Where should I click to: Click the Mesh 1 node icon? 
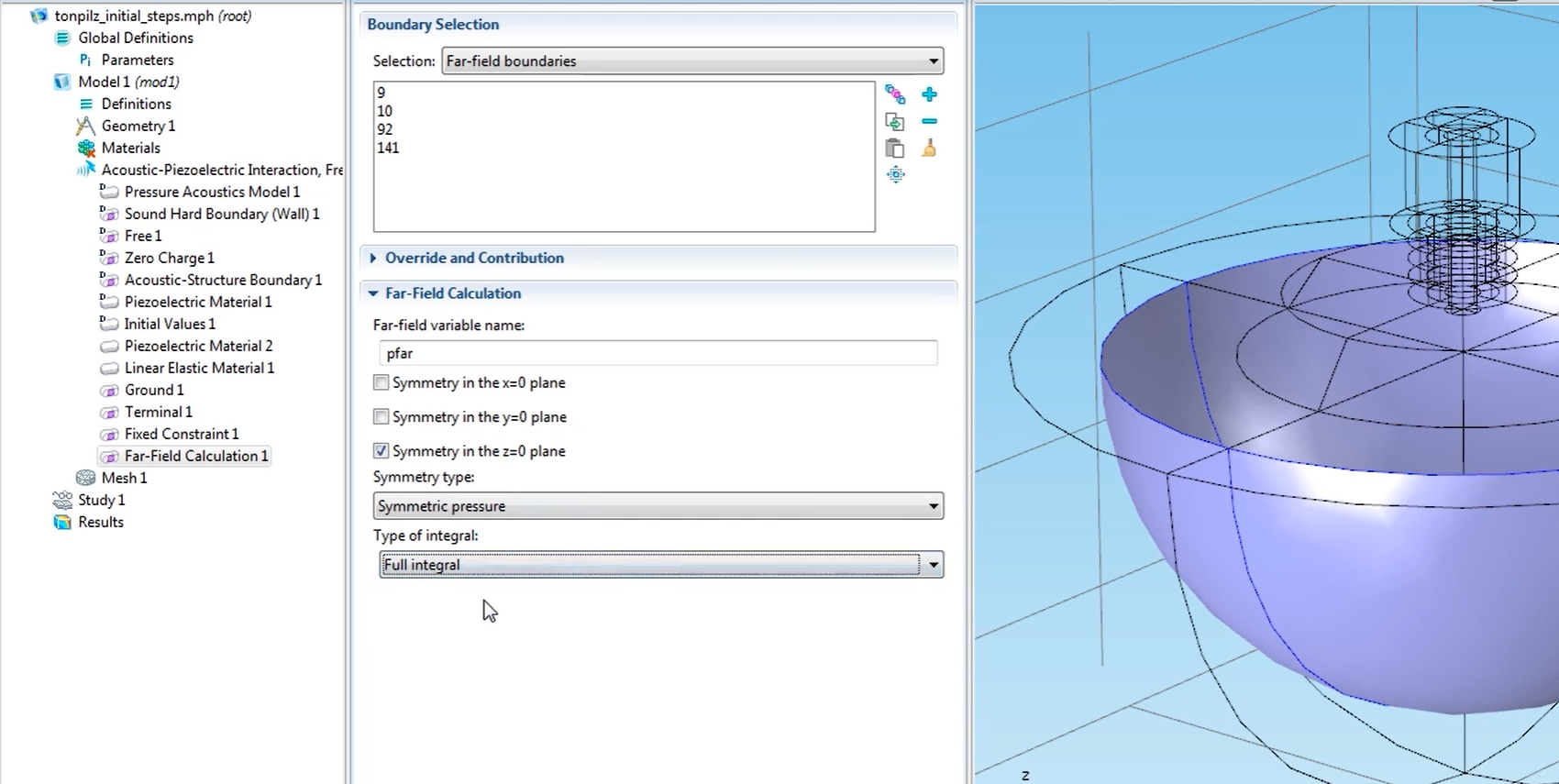(86, 478)
